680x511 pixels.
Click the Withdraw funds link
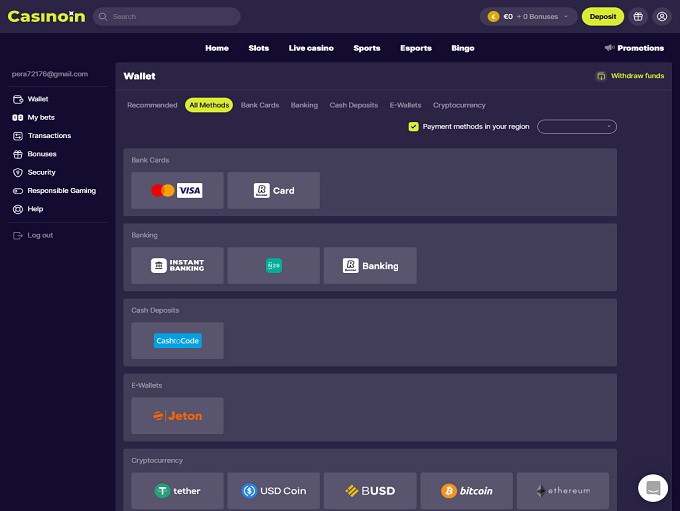[630, 76]
